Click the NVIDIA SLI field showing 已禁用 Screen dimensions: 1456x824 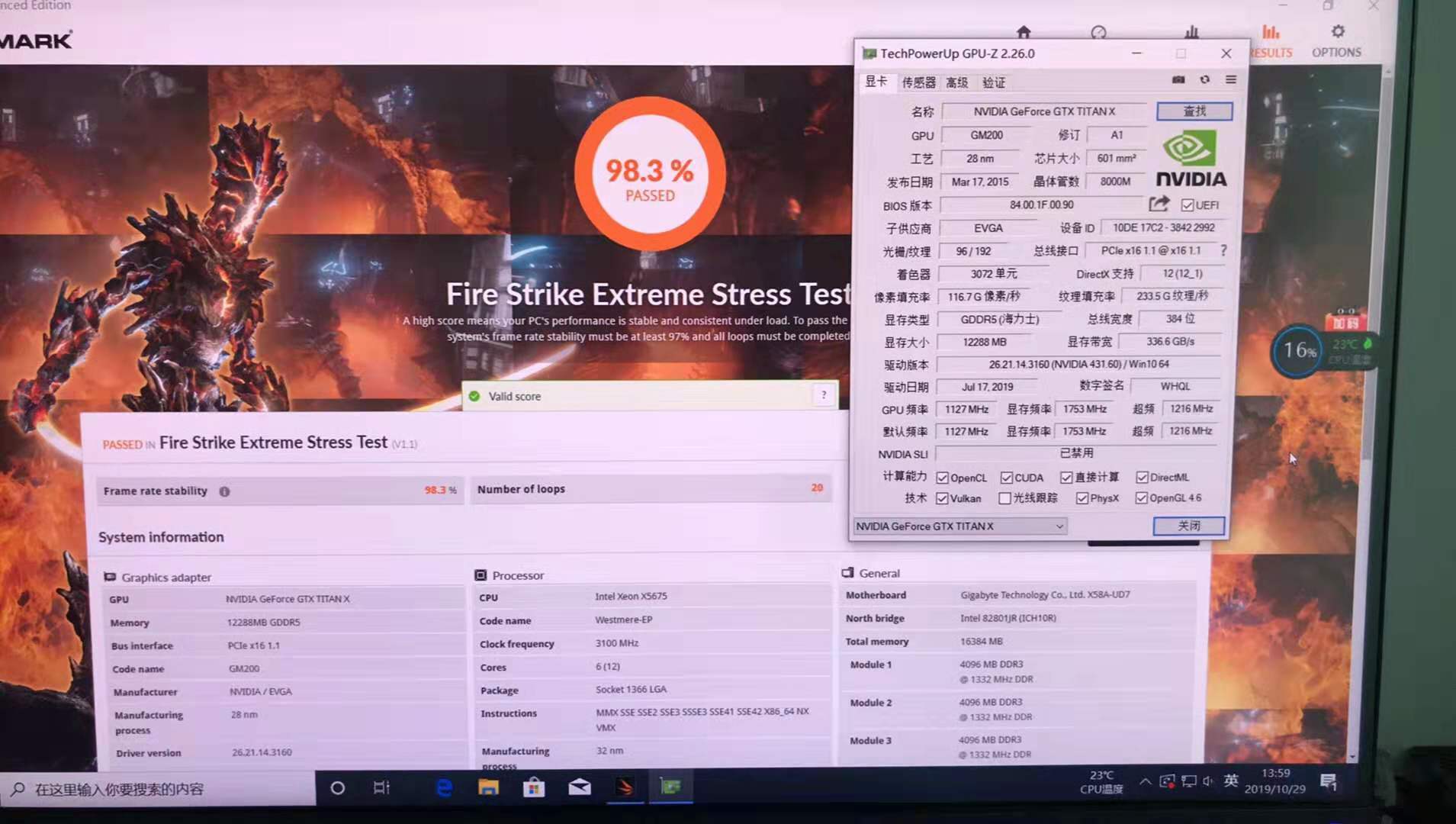point(1076,453)
